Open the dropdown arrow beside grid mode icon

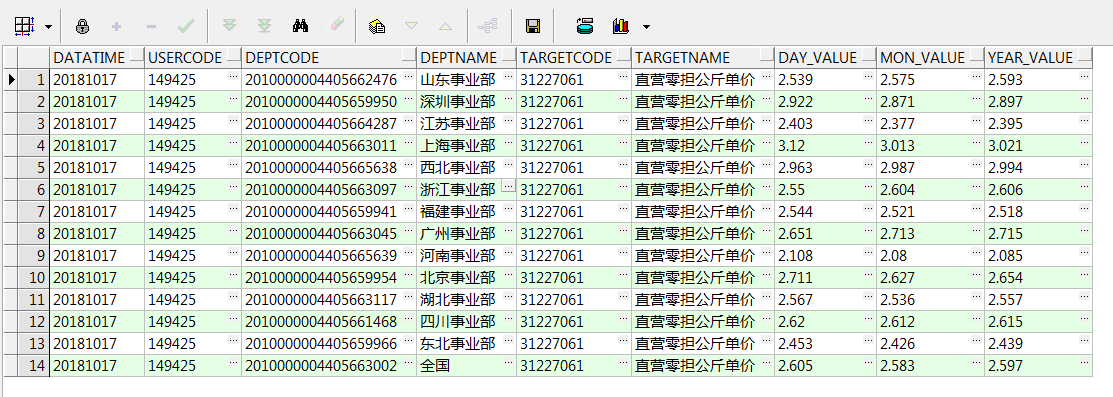pyautogui.click(x=48, y=27)
